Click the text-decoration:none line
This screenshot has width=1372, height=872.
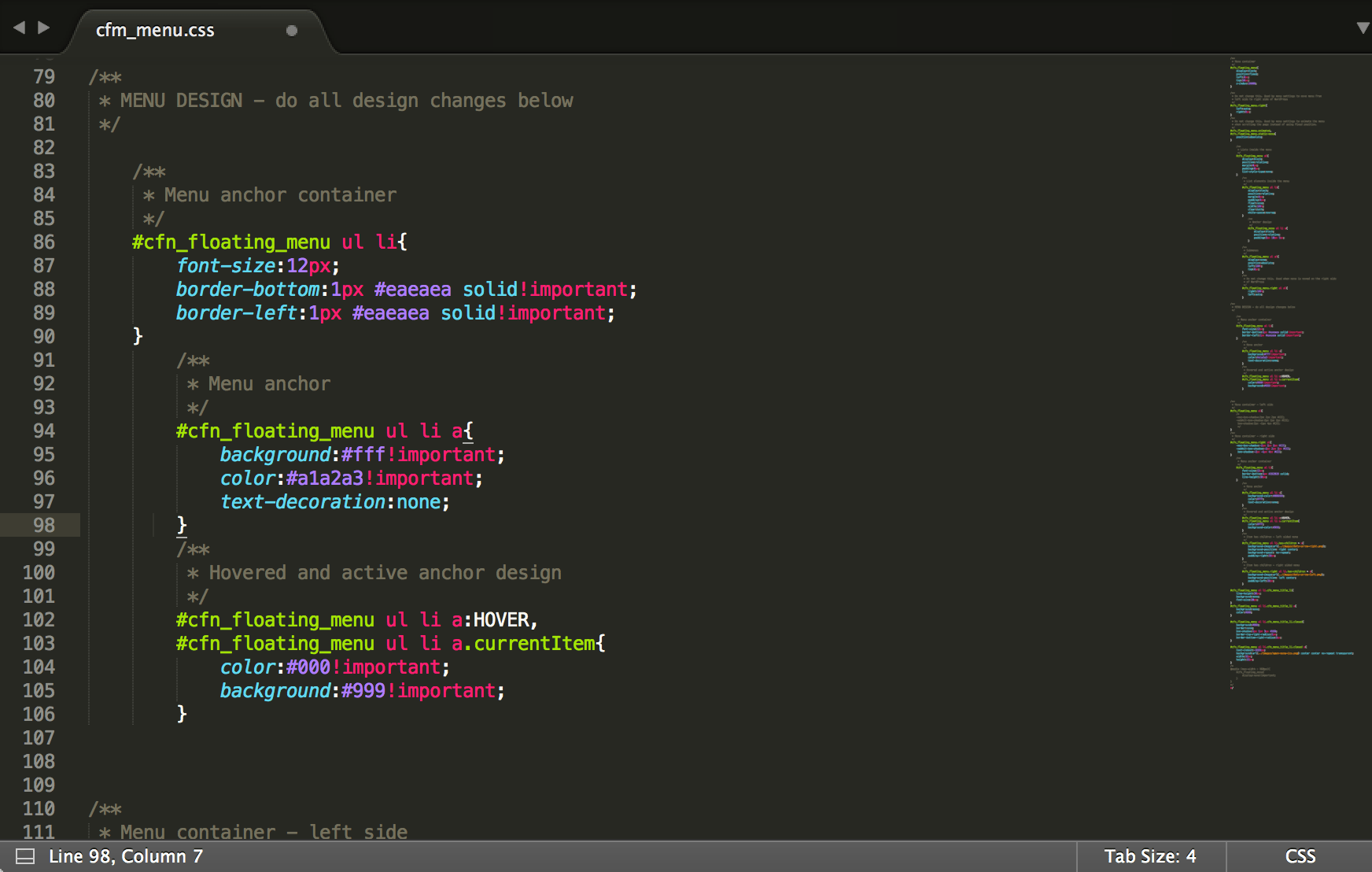click(334, 502)
